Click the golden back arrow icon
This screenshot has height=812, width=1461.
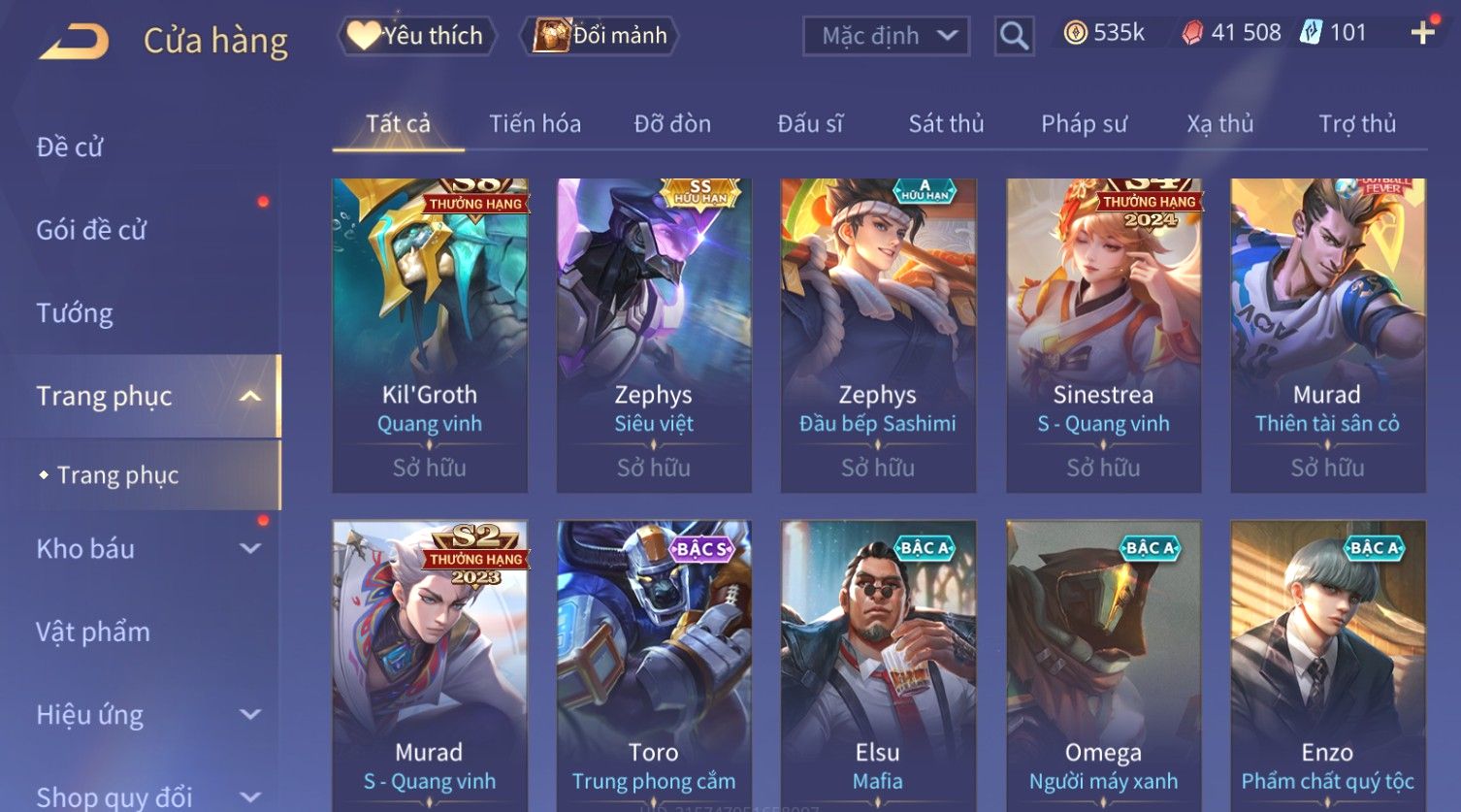[x=74, y=42]
